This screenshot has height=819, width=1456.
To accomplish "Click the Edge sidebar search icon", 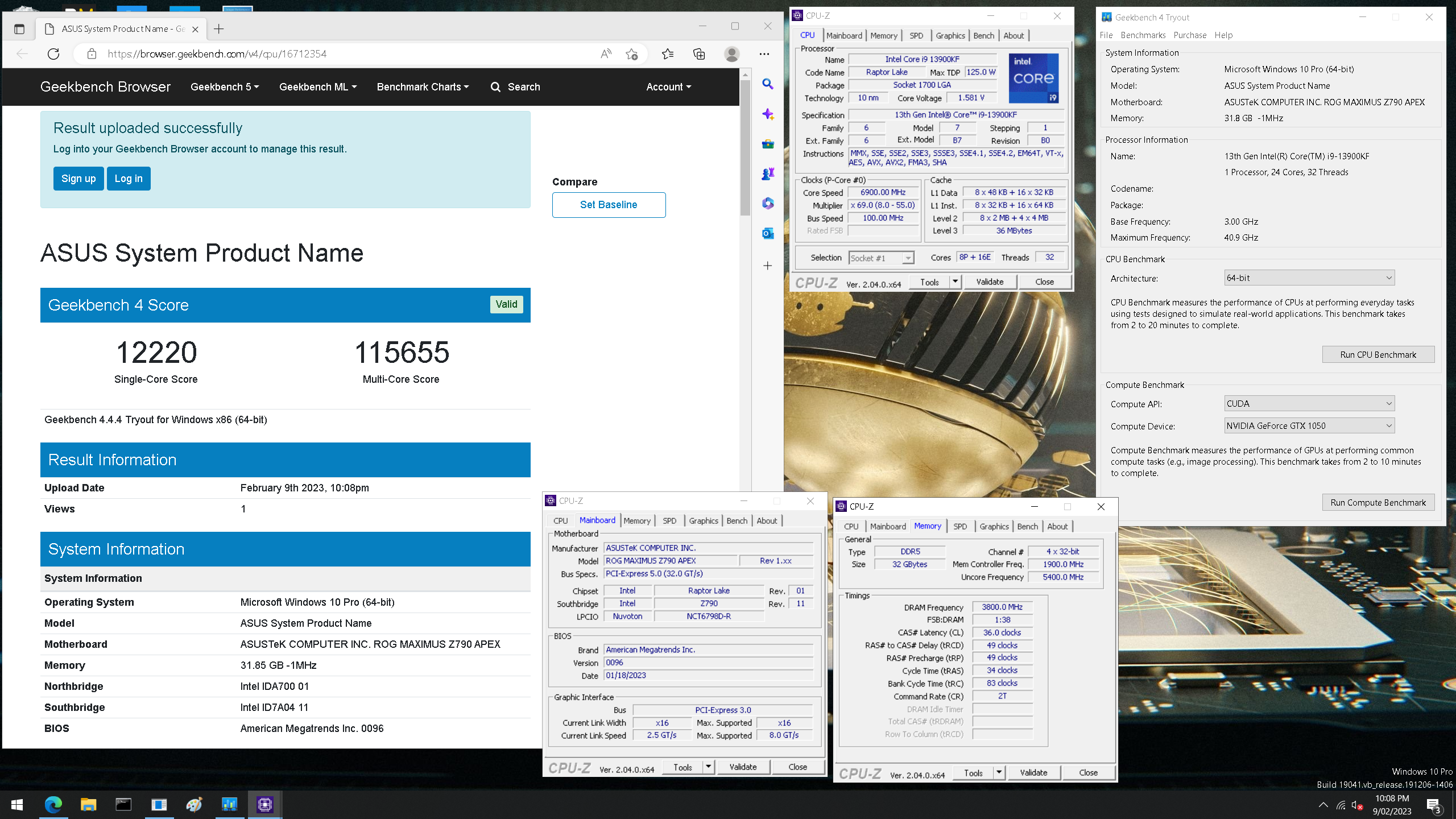I will pos(768,84).
